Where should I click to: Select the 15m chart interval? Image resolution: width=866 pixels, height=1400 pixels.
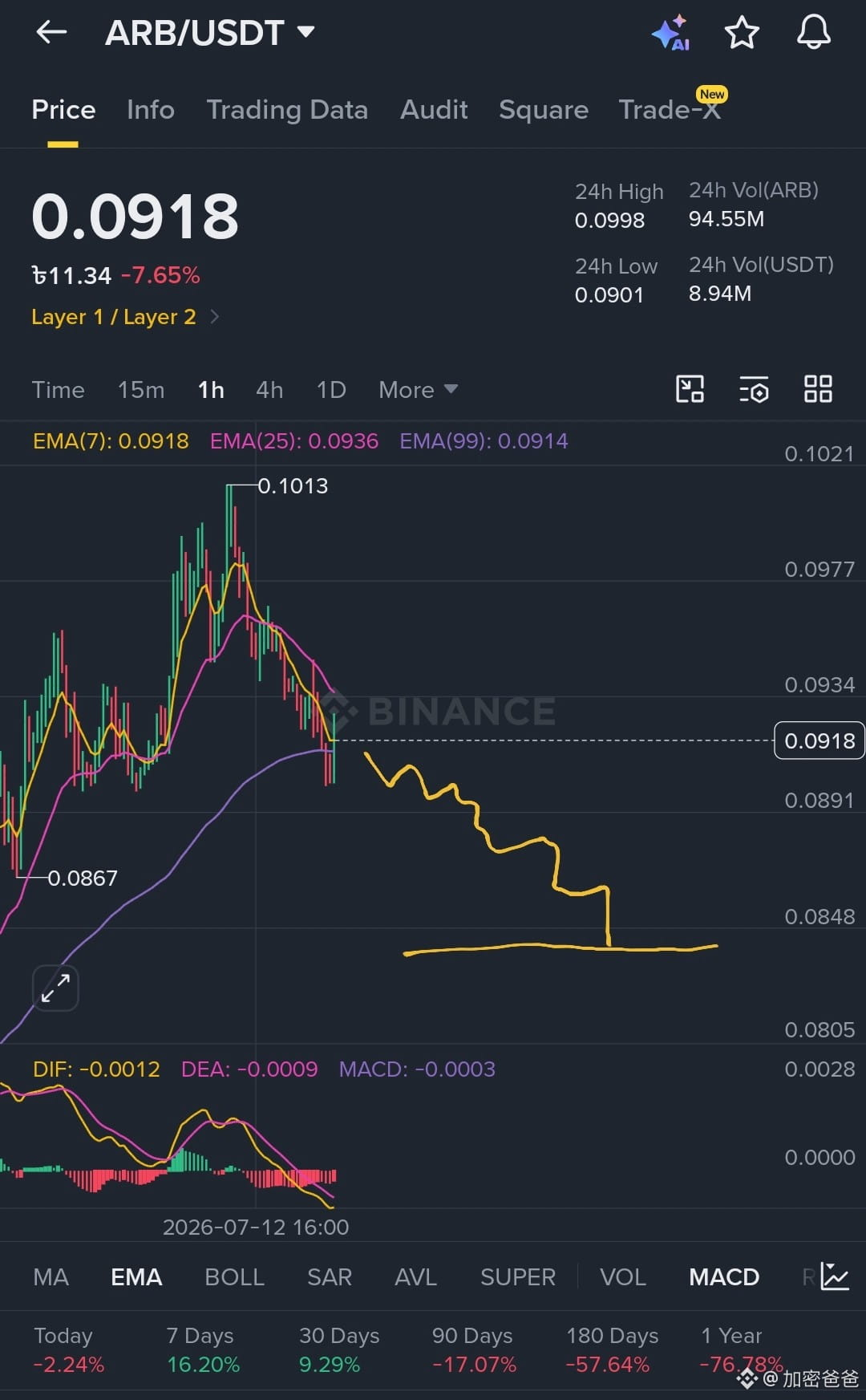click(x=141, y=390)
